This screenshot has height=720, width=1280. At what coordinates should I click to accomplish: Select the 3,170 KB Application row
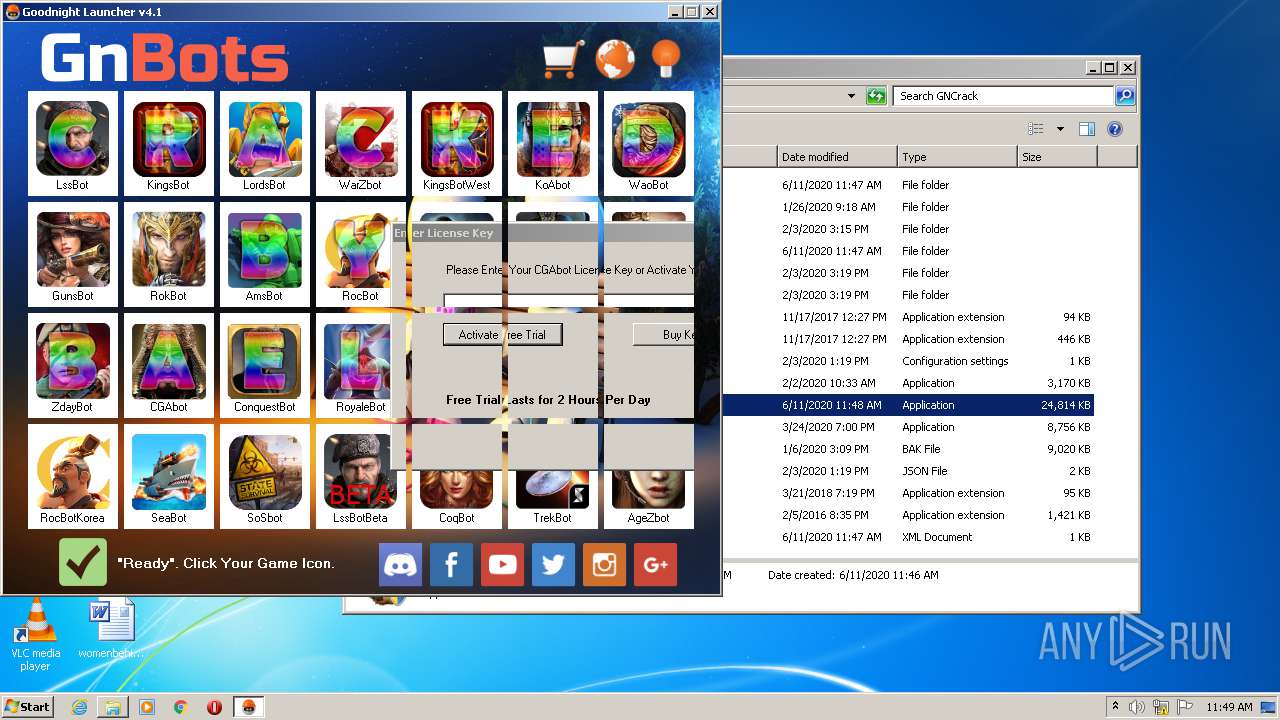(908, 383)
